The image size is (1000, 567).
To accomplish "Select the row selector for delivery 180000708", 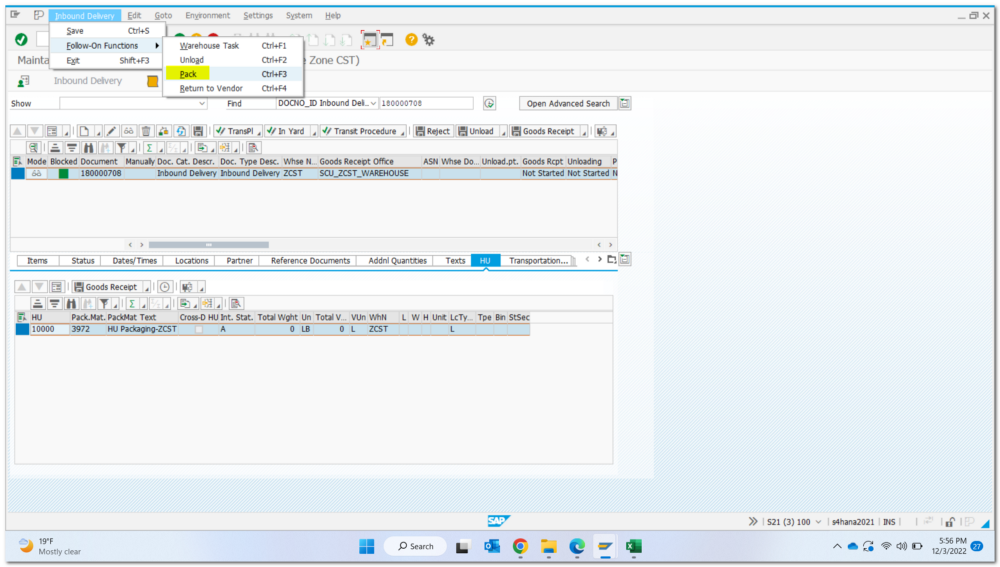I will pyautogui.click(x=17, y=173).
